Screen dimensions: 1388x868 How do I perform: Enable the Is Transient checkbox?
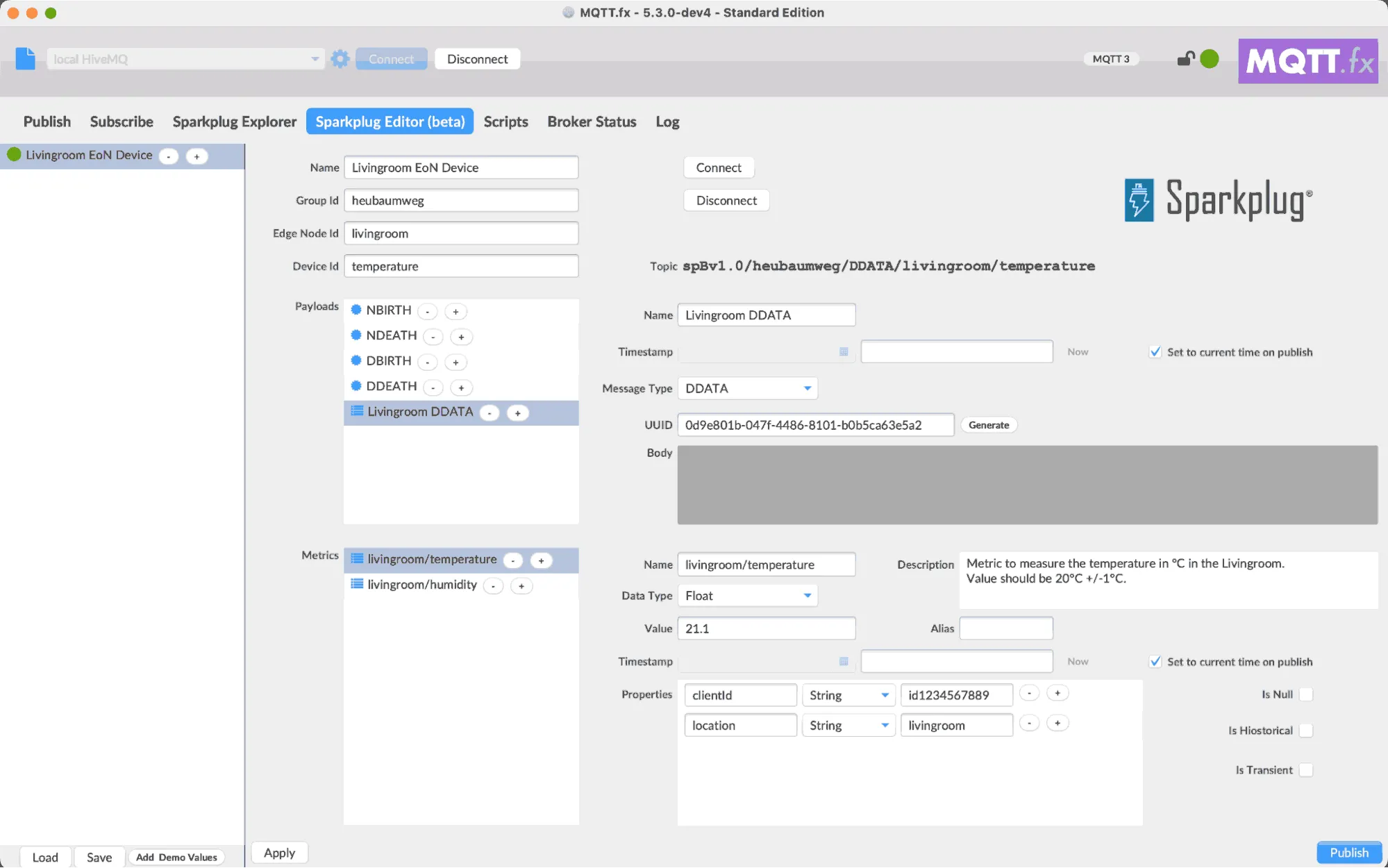[x=1306, y=770]
